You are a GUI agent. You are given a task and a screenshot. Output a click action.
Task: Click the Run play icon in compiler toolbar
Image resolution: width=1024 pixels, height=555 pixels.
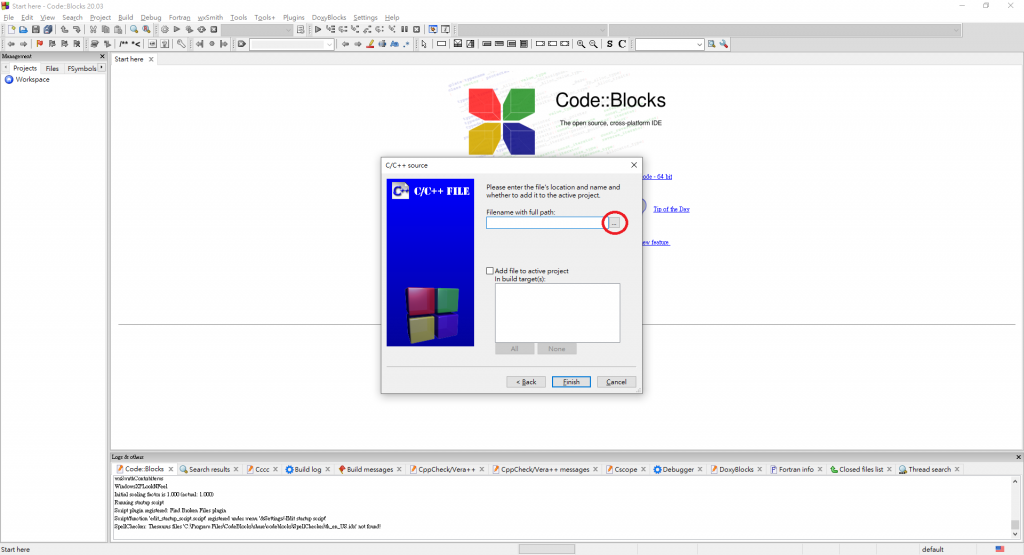176,29
